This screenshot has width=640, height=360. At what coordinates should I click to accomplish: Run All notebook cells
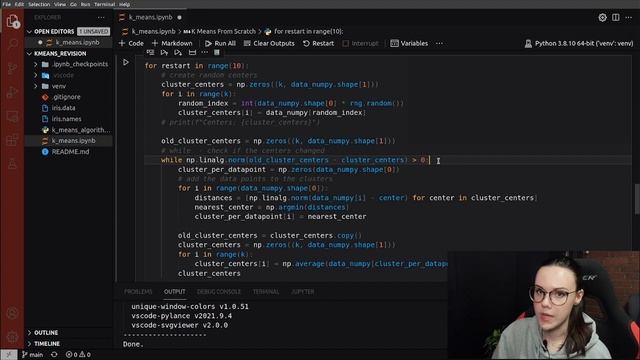click(220, 43)
